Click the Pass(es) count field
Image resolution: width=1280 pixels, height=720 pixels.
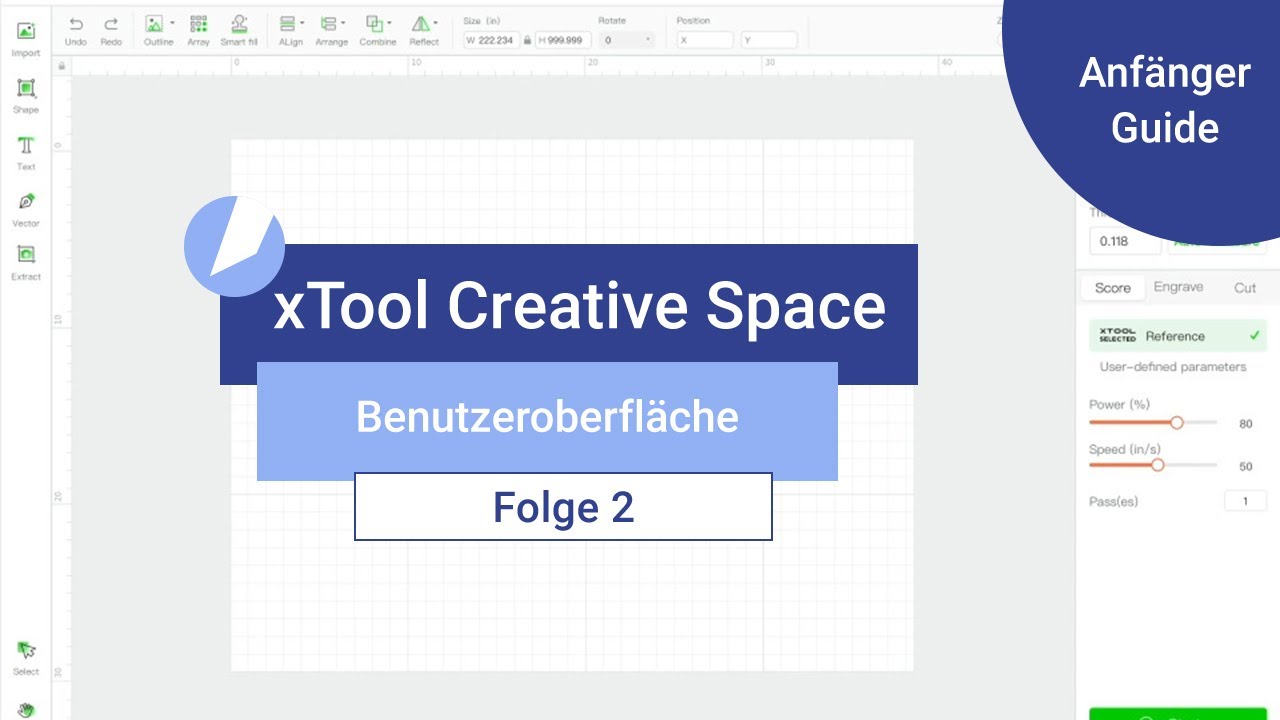[1246, 501]
